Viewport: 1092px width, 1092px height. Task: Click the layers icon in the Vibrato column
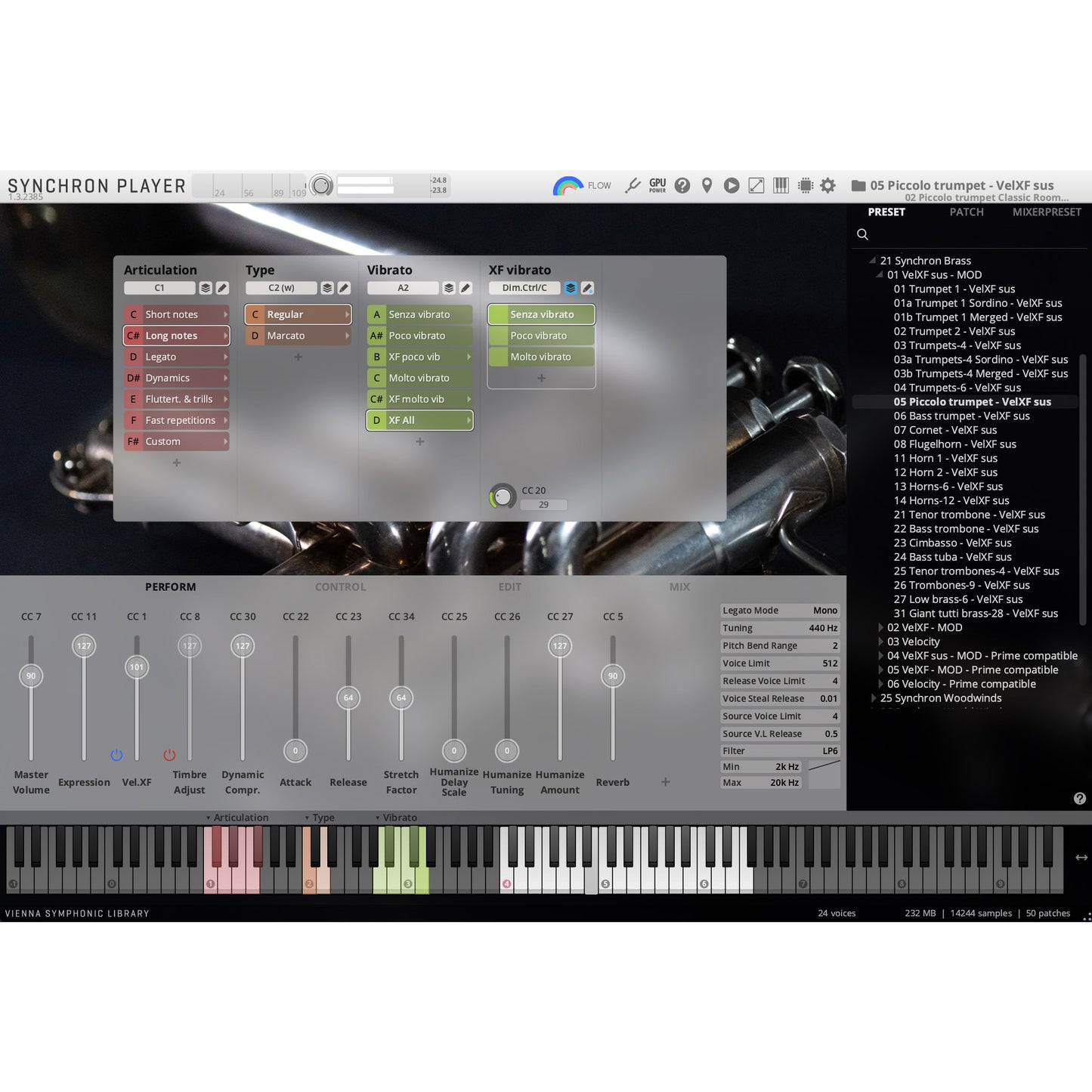[x=449, y=288]
